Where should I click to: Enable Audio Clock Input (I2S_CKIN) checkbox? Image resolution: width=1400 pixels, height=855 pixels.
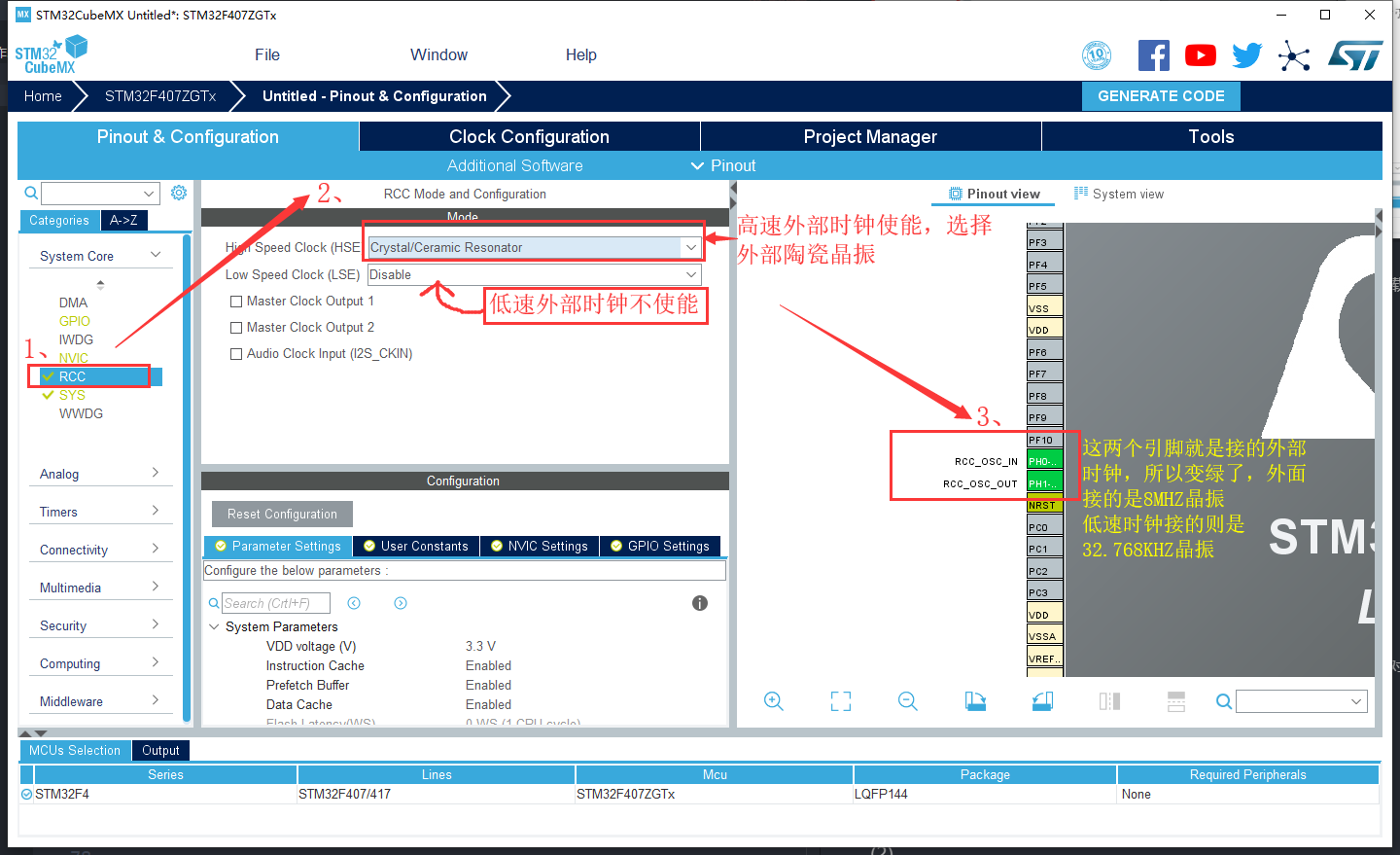click(x=236, y=354)
